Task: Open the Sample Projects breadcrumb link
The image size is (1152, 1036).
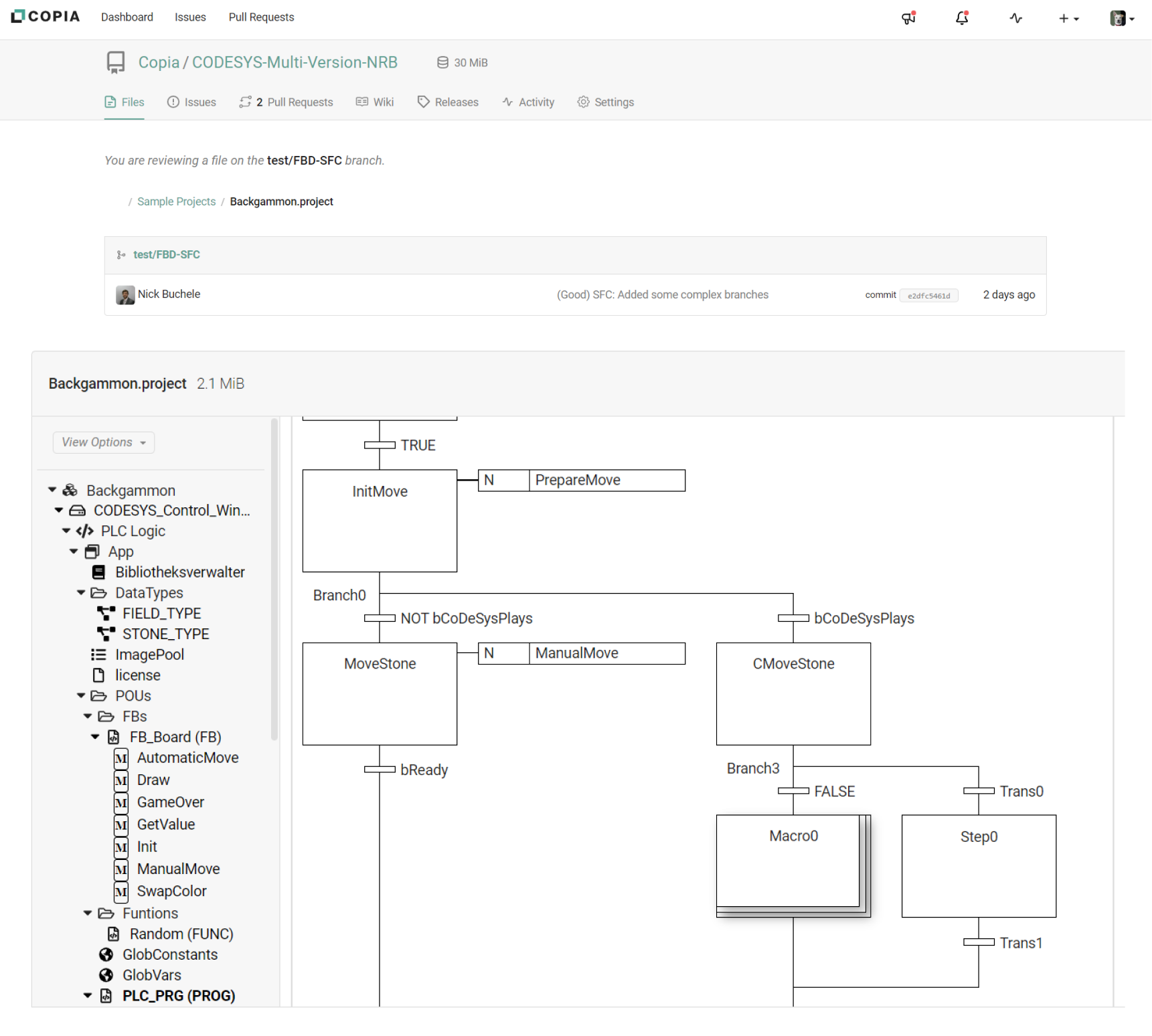Action: 176,201
